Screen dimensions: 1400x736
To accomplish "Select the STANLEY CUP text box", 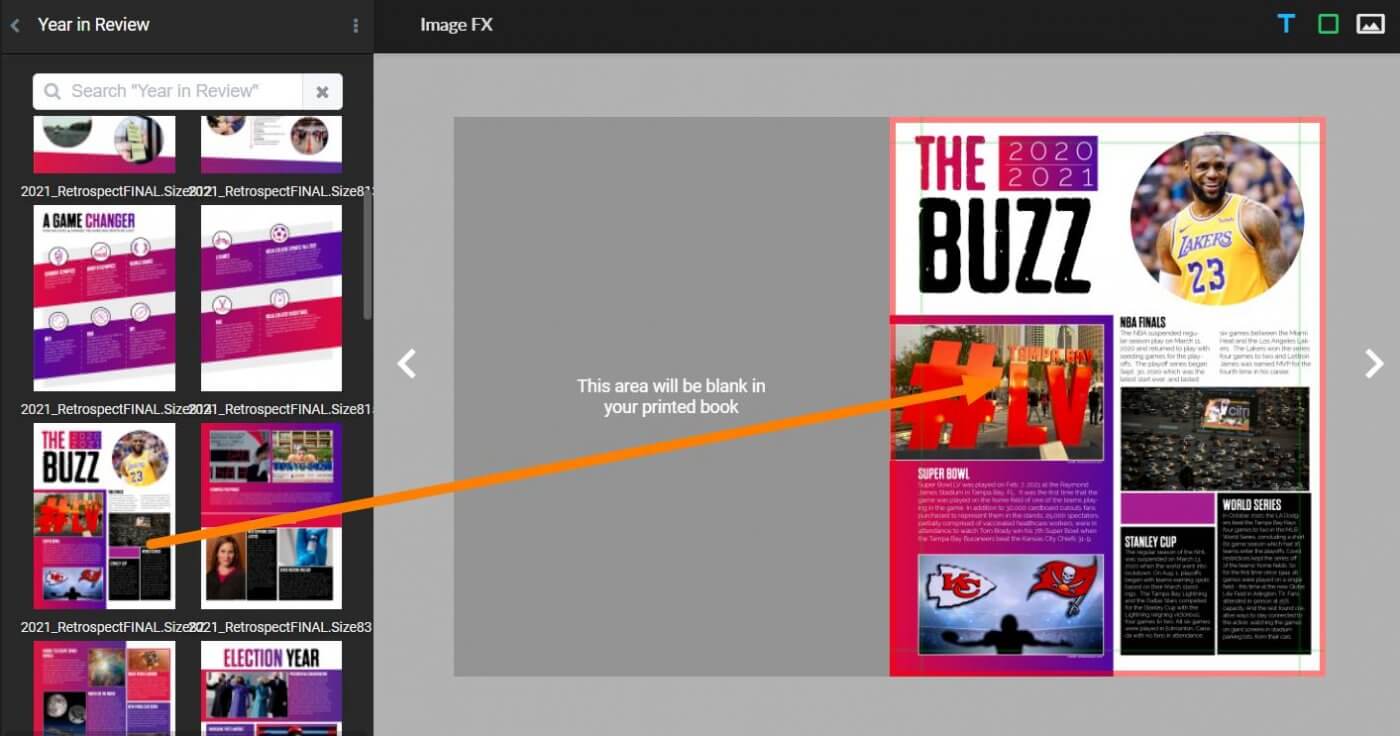I will [1166, 593].
